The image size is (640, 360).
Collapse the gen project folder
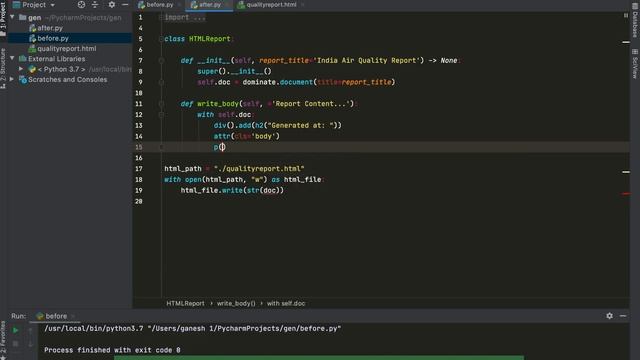[12, 18]
